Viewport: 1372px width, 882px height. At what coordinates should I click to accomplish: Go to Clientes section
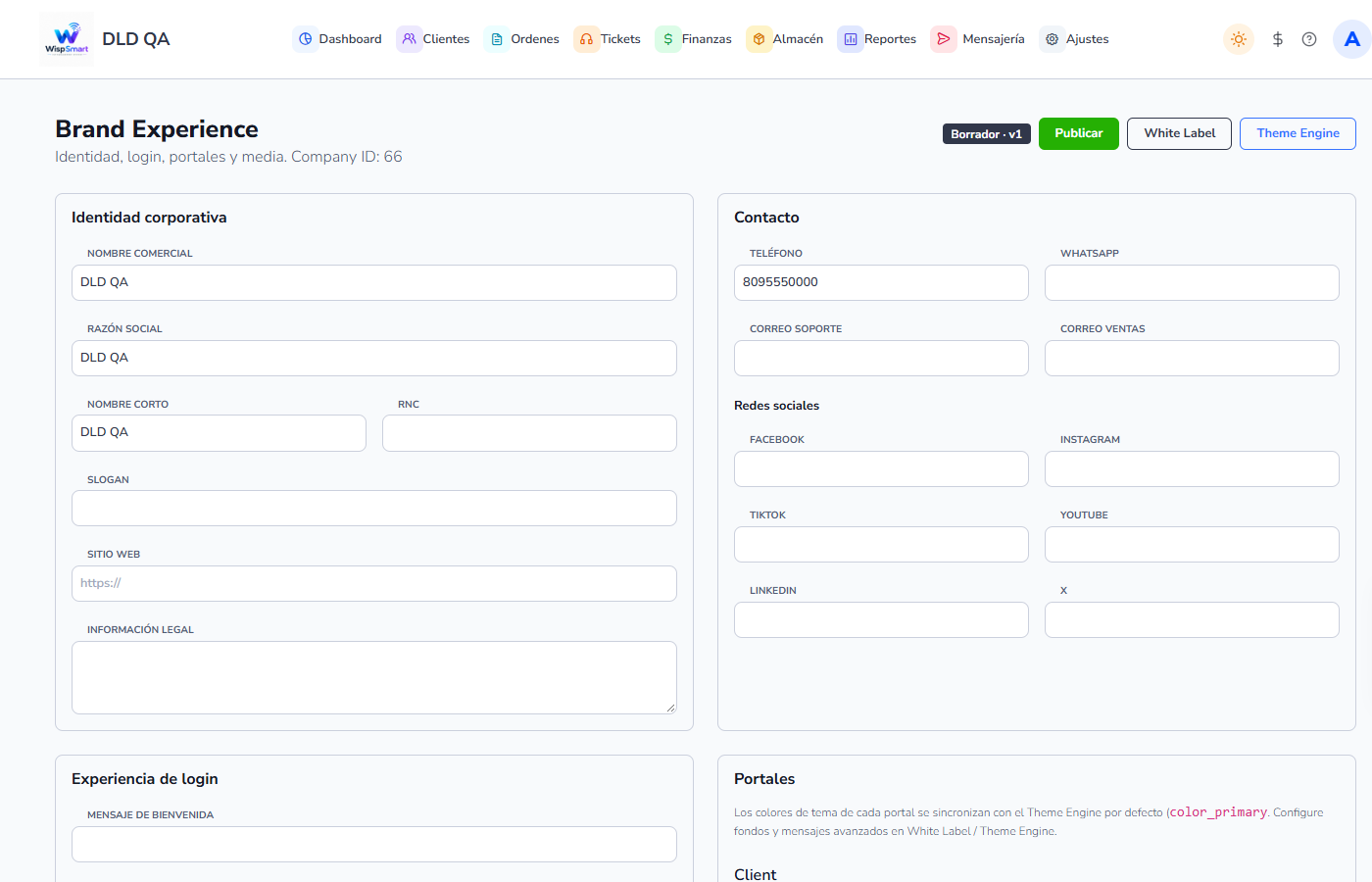(x=434, y=39)
